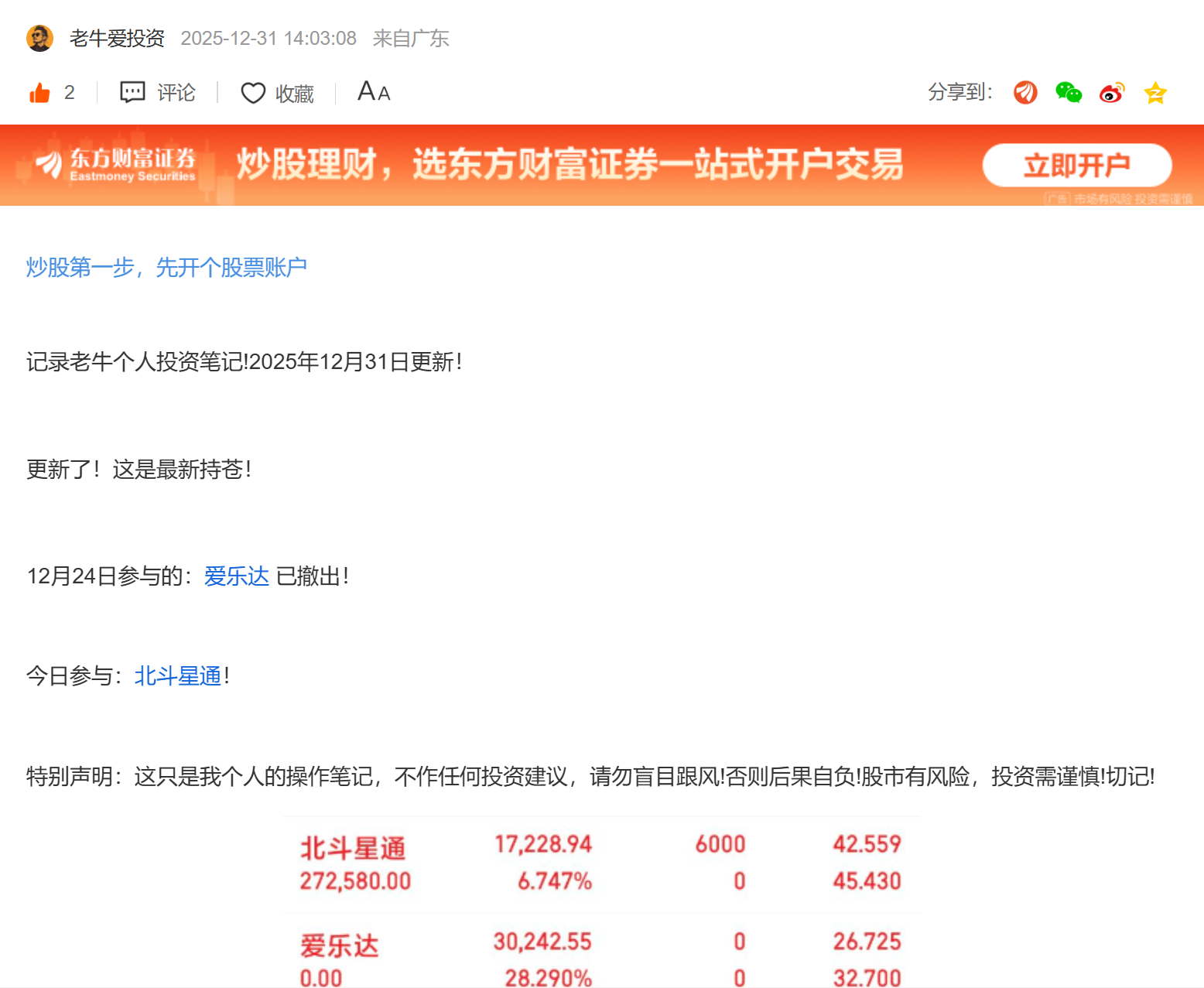The height and width of the screenshot is (988, 1204).
Task: Click post timestamp 2025-12-31 14:03:08
Action: [x=269, y=38]
